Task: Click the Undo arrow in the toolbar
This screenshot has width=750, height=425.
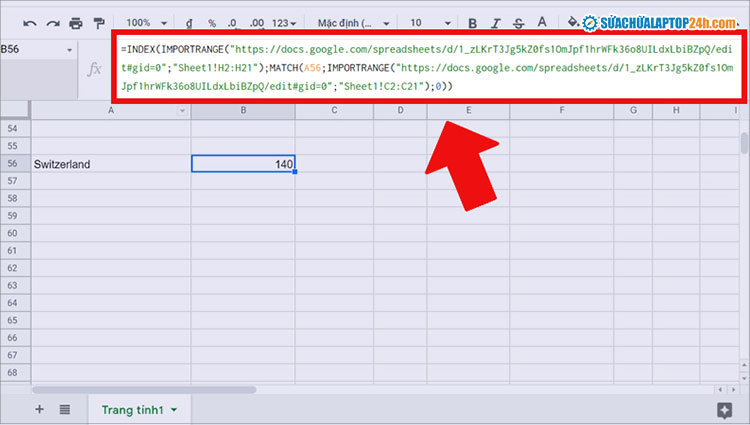Action: tap(30, 22)
